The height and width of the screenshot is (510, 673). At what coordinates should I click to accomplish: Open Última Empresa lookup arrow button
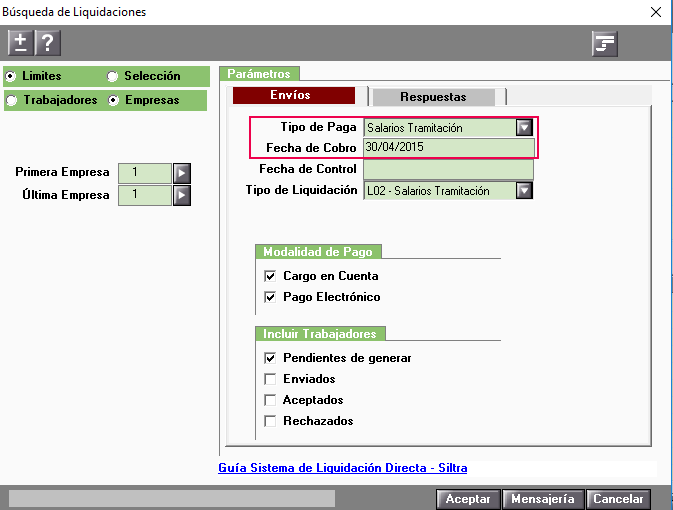(x=182, y=195)
